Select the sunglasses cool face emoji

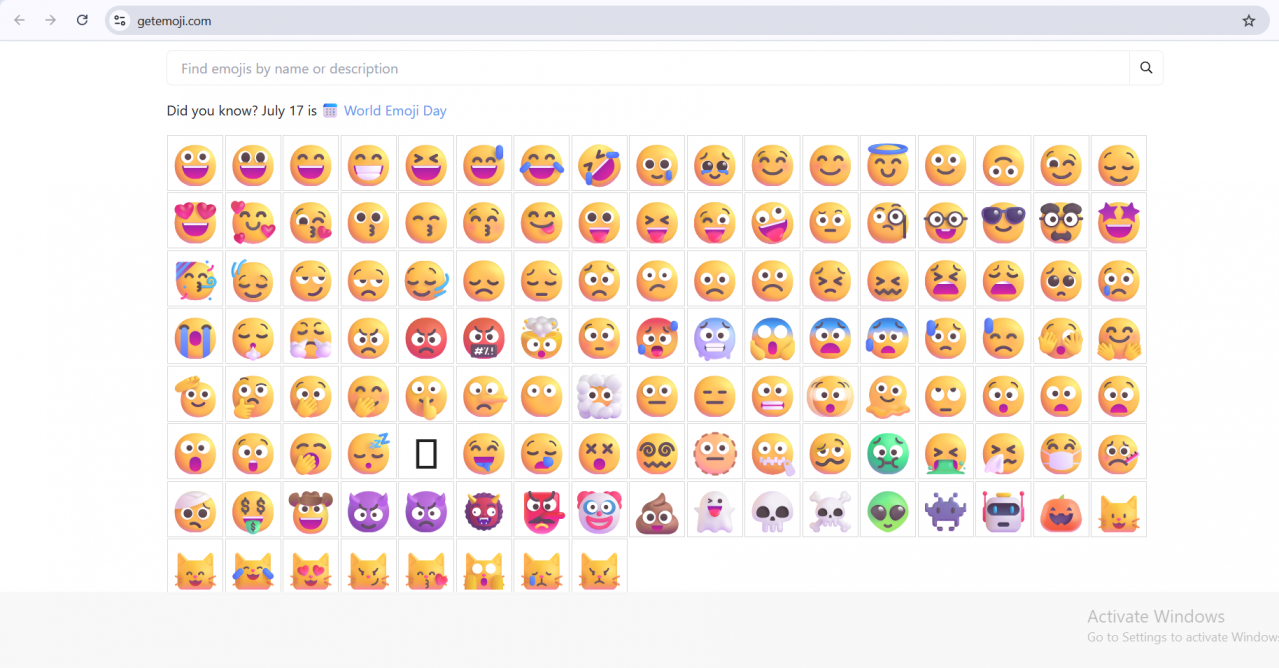1003,222
